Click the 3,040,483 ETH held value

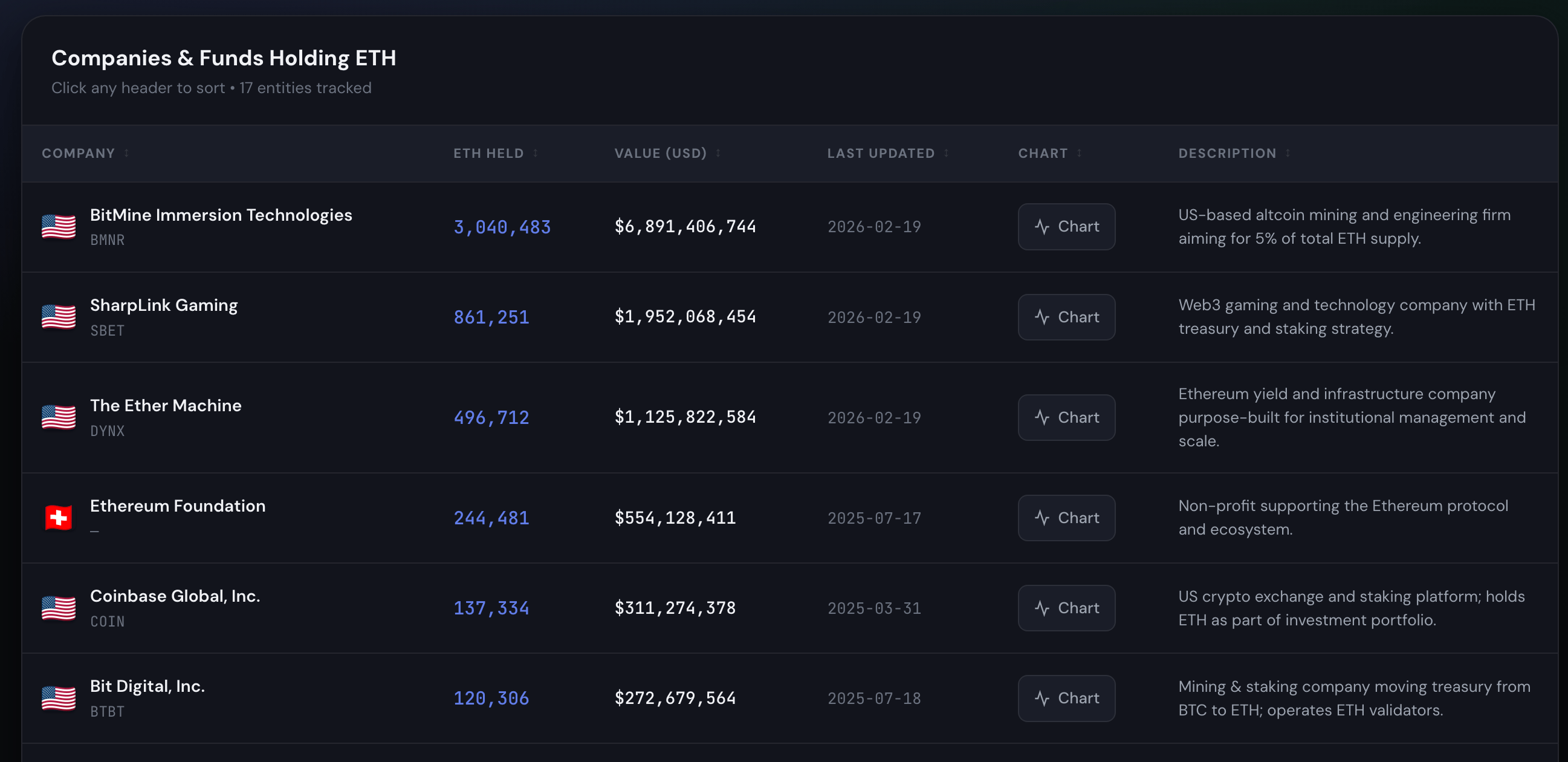click(x=502, y=227)
